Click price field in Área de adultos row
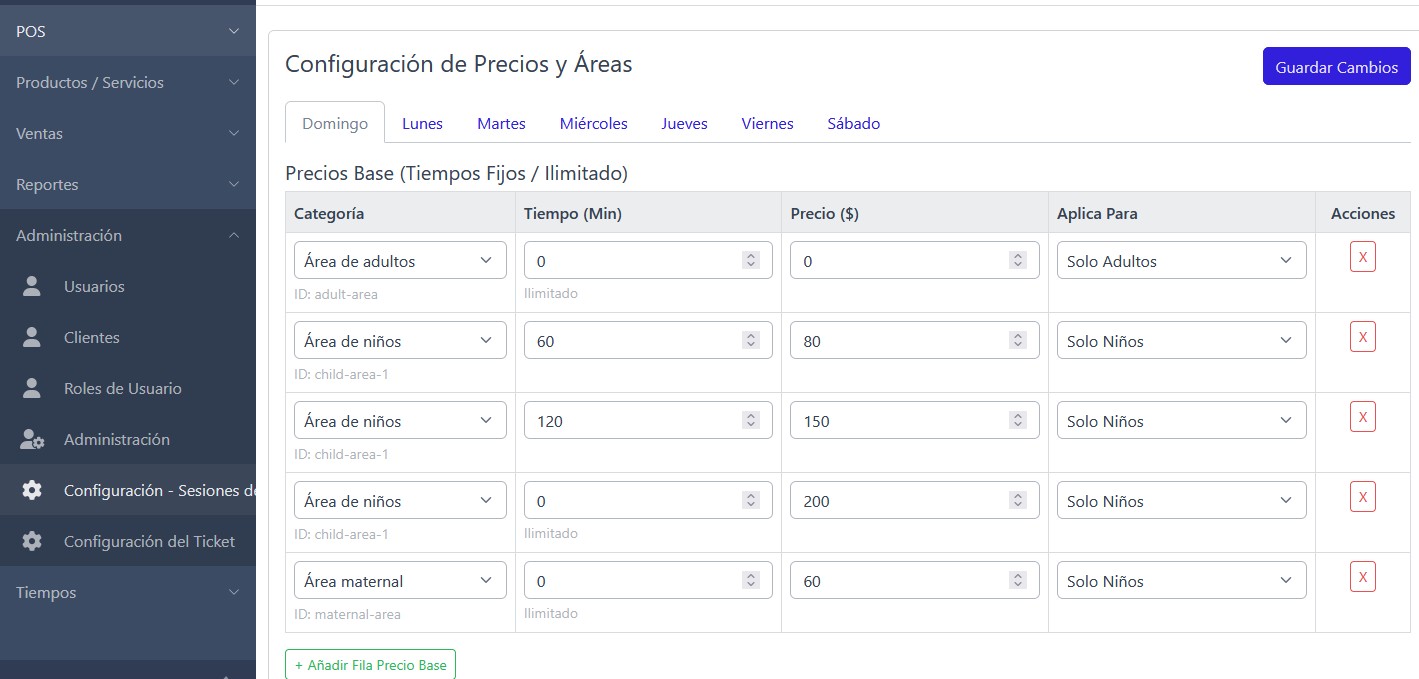 [x=914, y=260]
